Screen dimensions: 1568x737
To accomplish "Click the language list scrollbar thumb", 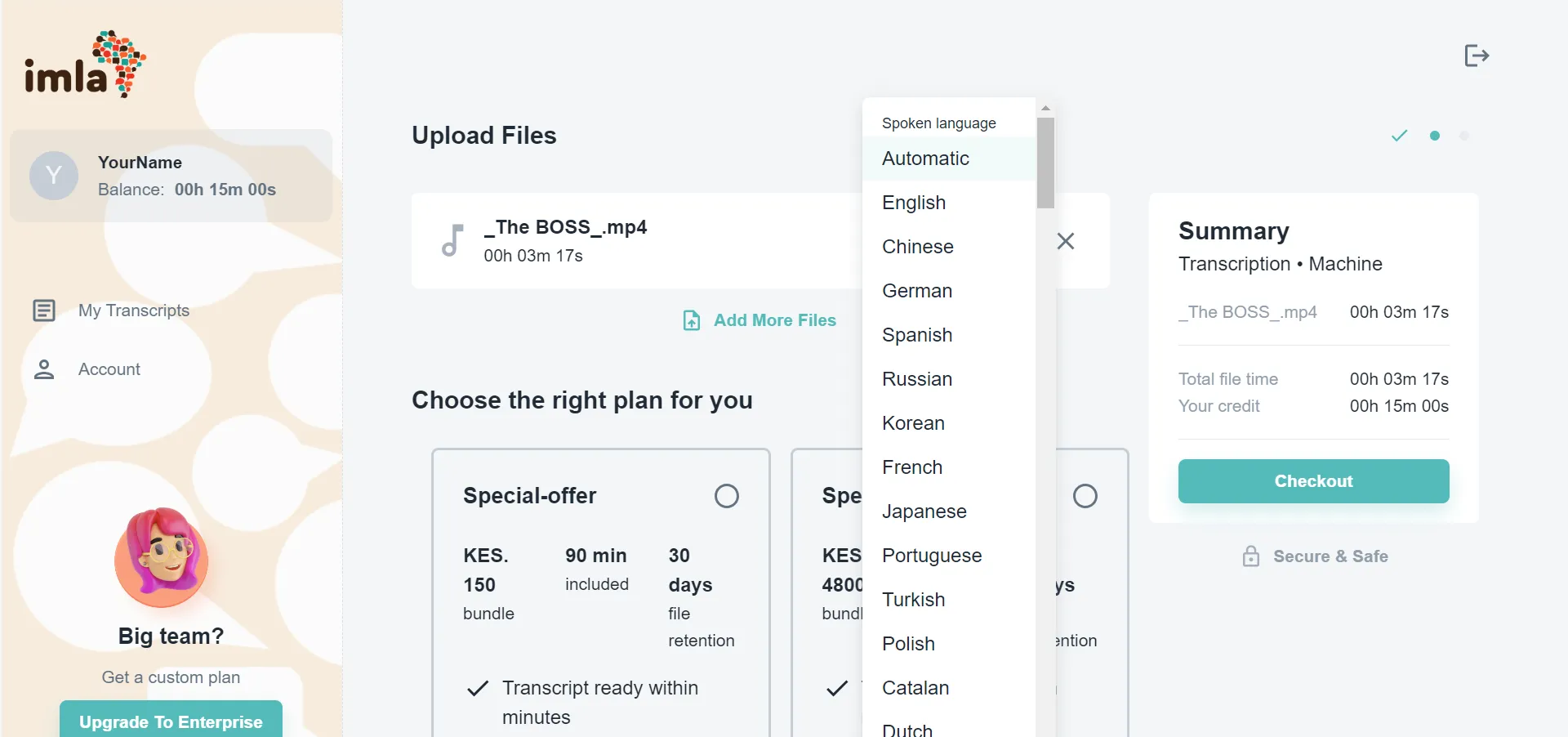I will tap(1045, 163).
